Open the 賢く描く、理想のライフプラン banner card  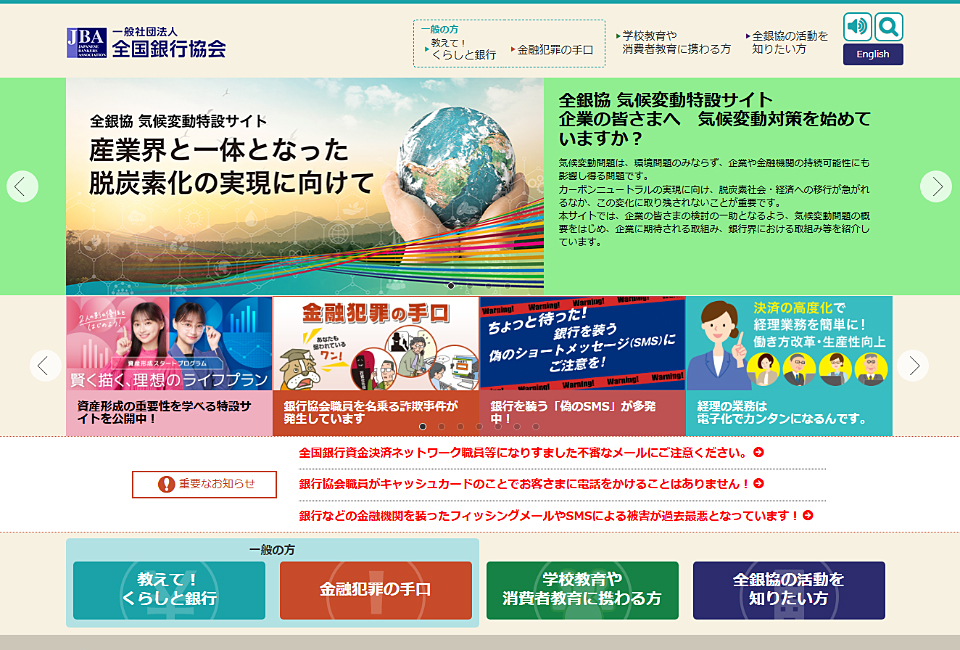(x=169, y=366)
